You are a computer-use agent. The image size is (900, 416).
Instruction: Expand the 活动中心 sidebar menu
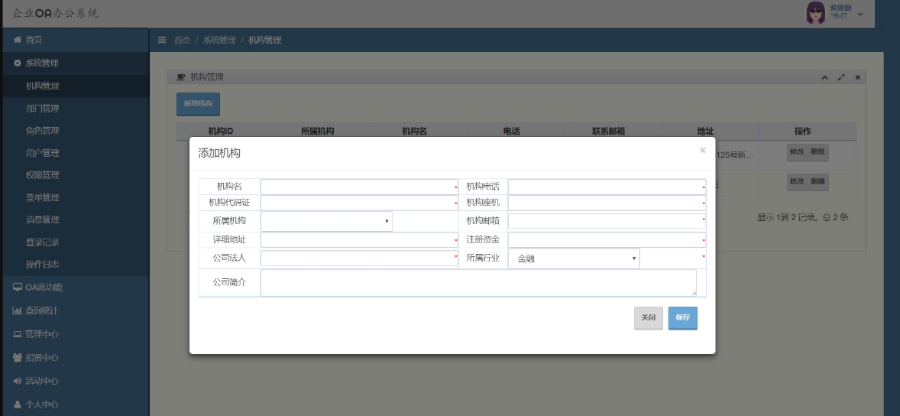point(75,381)
